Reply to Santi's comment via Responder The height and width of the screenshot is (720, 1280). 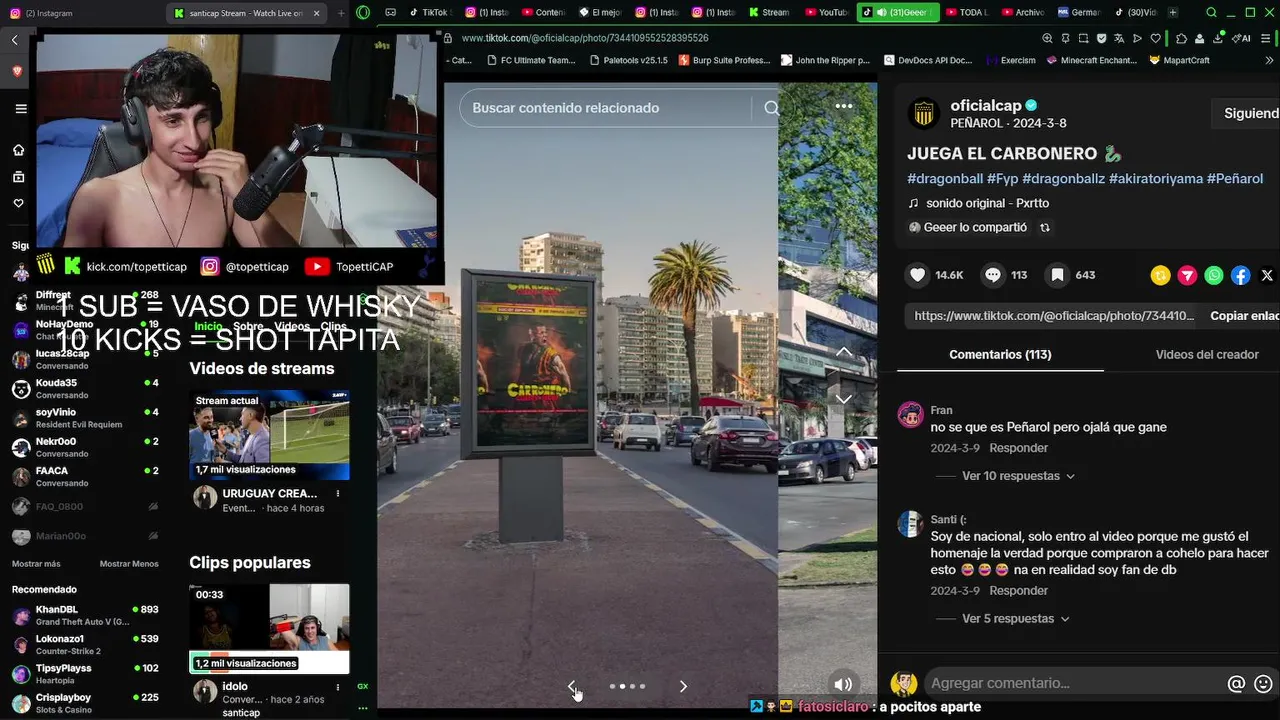1018,591
